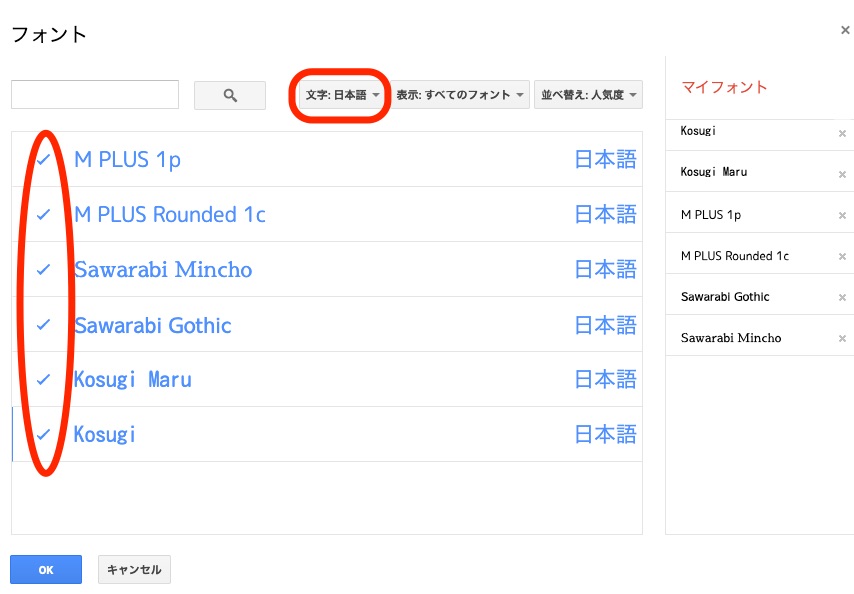
Task: Click the 日本語 sample beside M PLUS 1p
Action: (606, 160)
